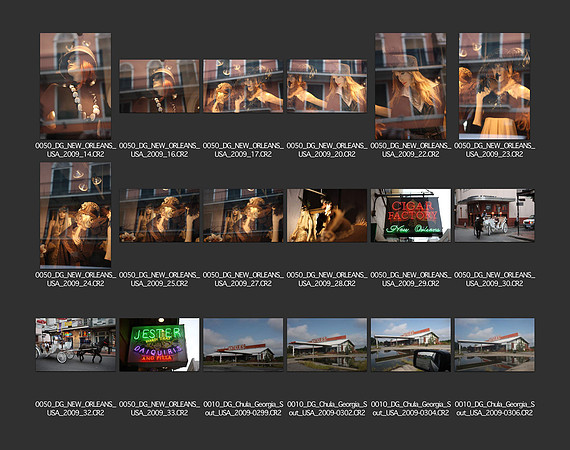The height and width of the screenshot is (450, 570).
Task: Select thumbnail of Chula Georgia photo 0306.CR2
Action: (494, 345)
